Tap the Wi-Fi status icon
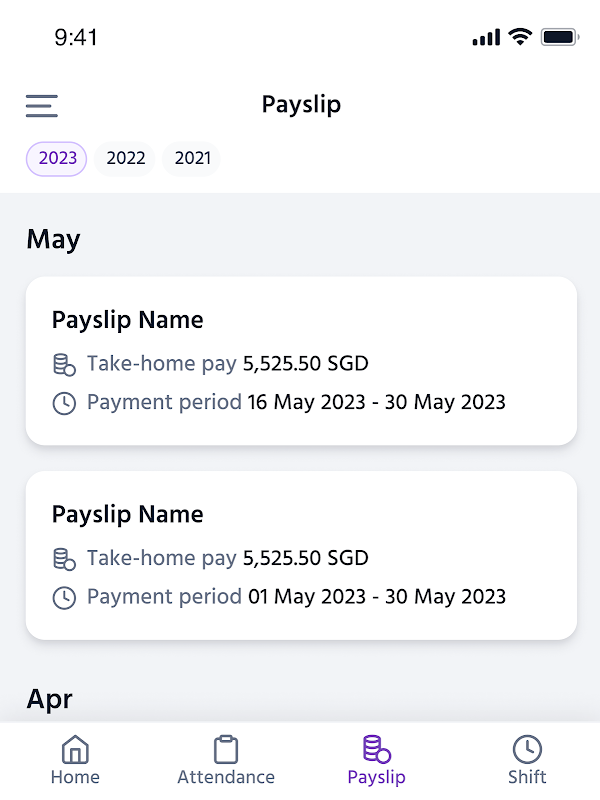Screen dimensions: 600x800 click(519, 37)
